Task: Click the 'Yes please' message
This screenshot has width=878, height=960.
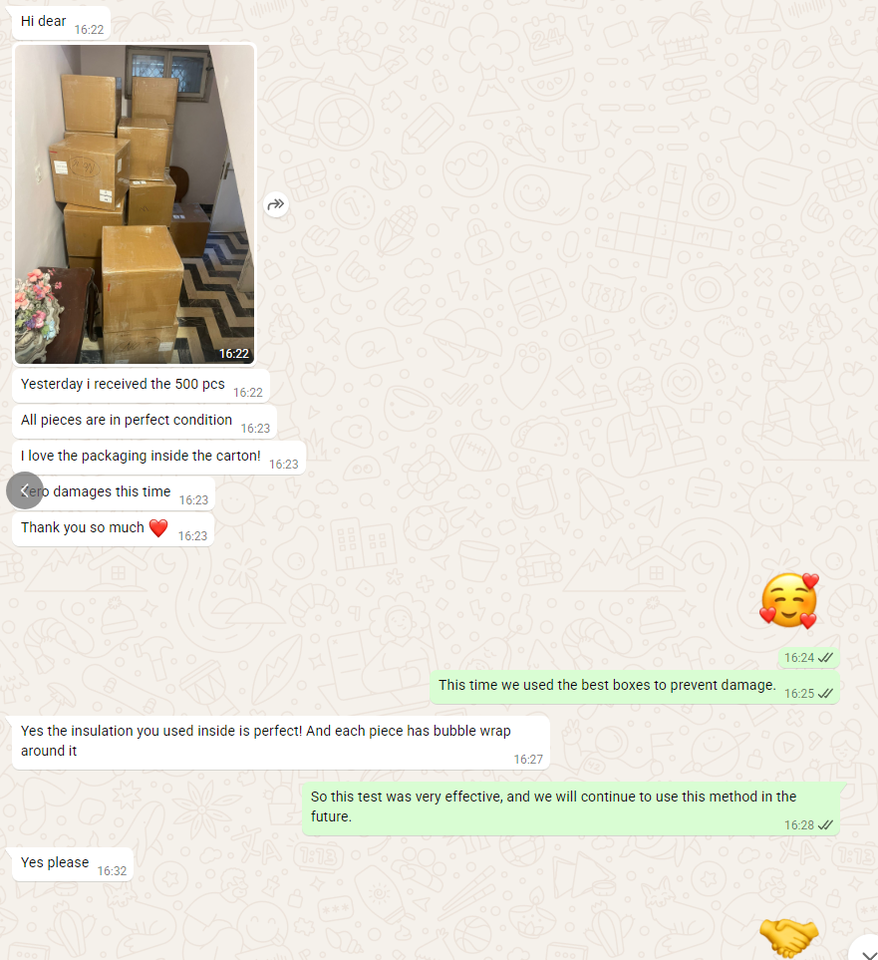Action: click(x=72, y=864)
